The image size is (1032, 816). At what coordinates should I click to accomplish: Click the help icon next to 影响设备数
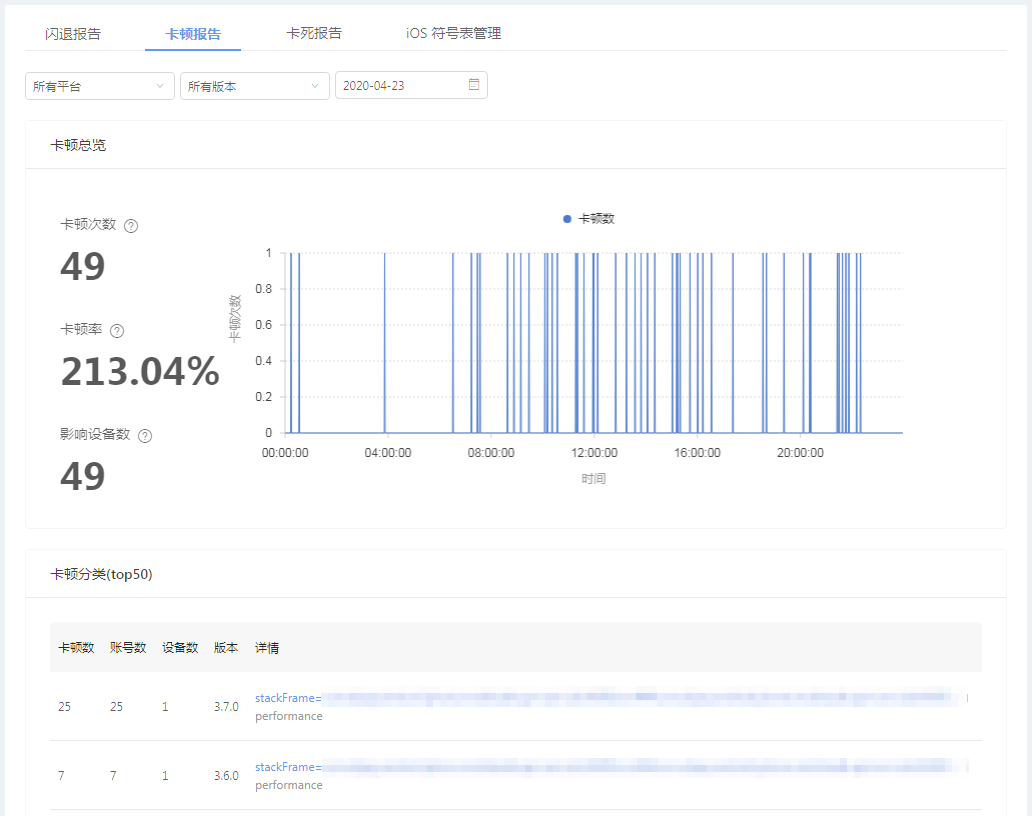[145, 436]
